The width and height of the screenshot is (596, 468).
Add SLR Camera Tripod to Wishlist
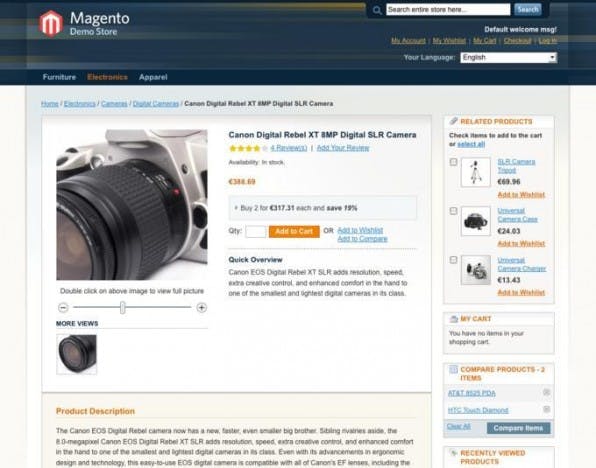(521, 195)
